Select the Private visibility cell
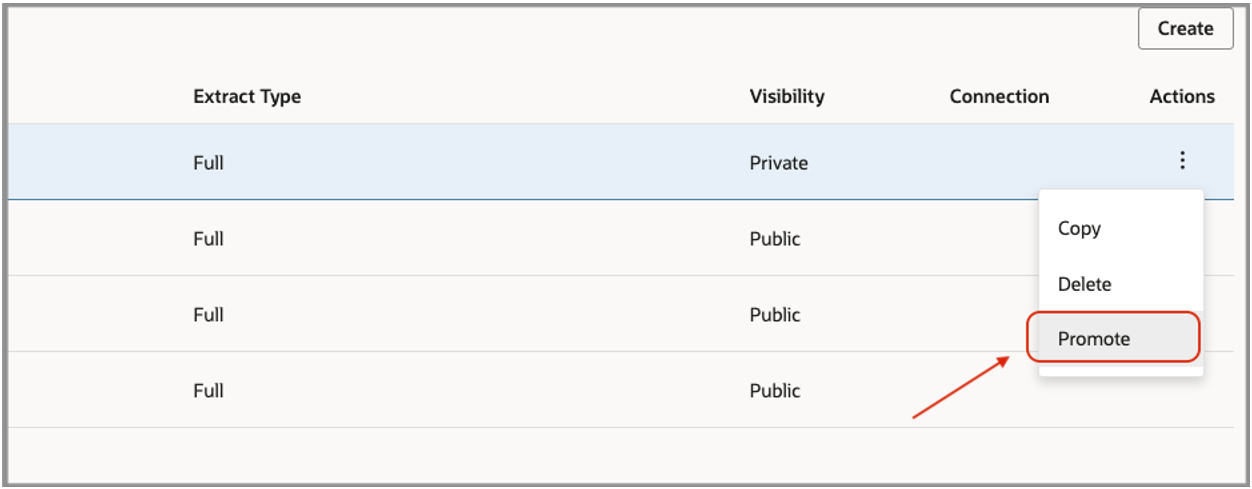1252x489 pixels. [x=778, y=162]
